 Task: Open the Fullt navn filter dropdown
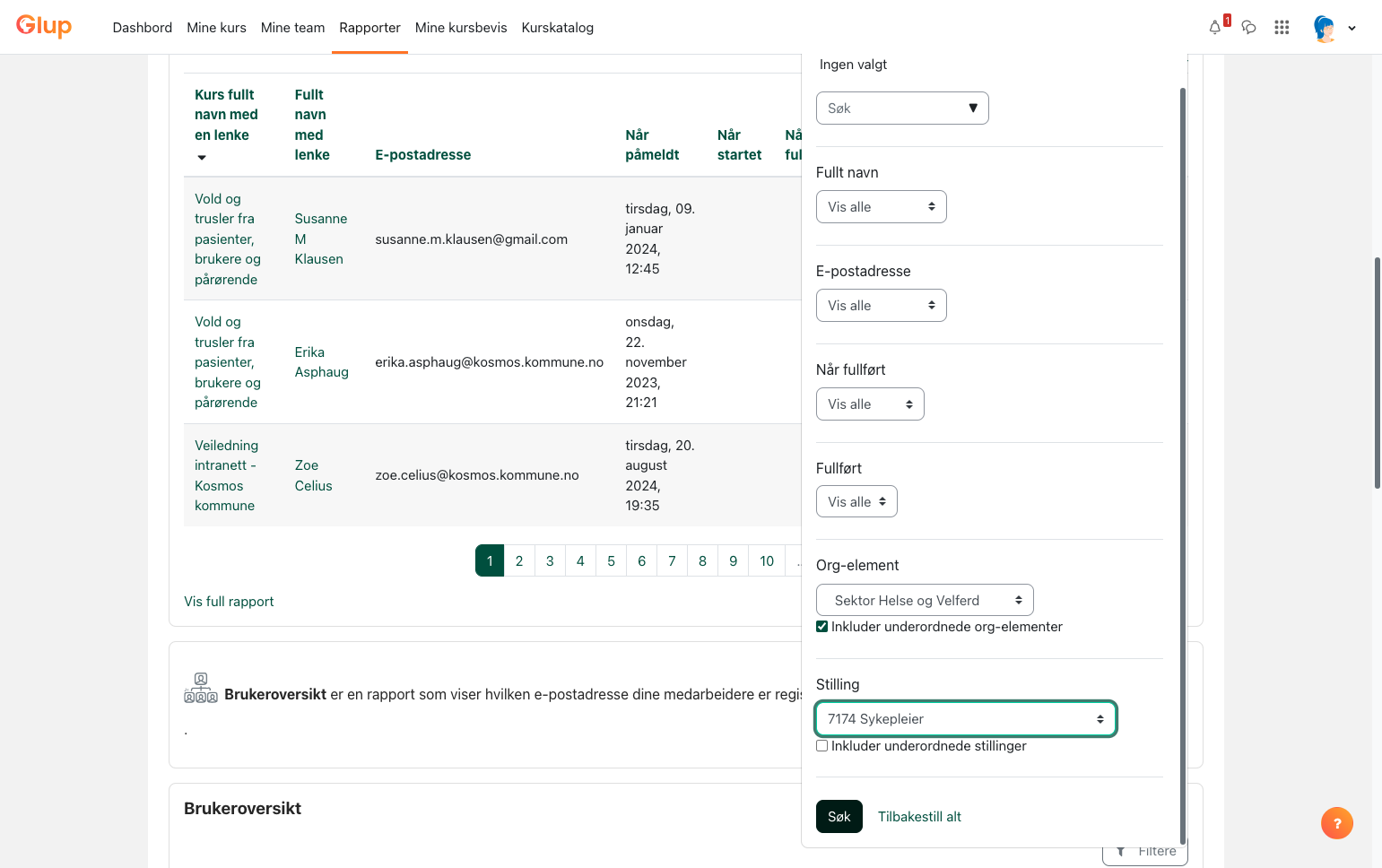point(881,207)
